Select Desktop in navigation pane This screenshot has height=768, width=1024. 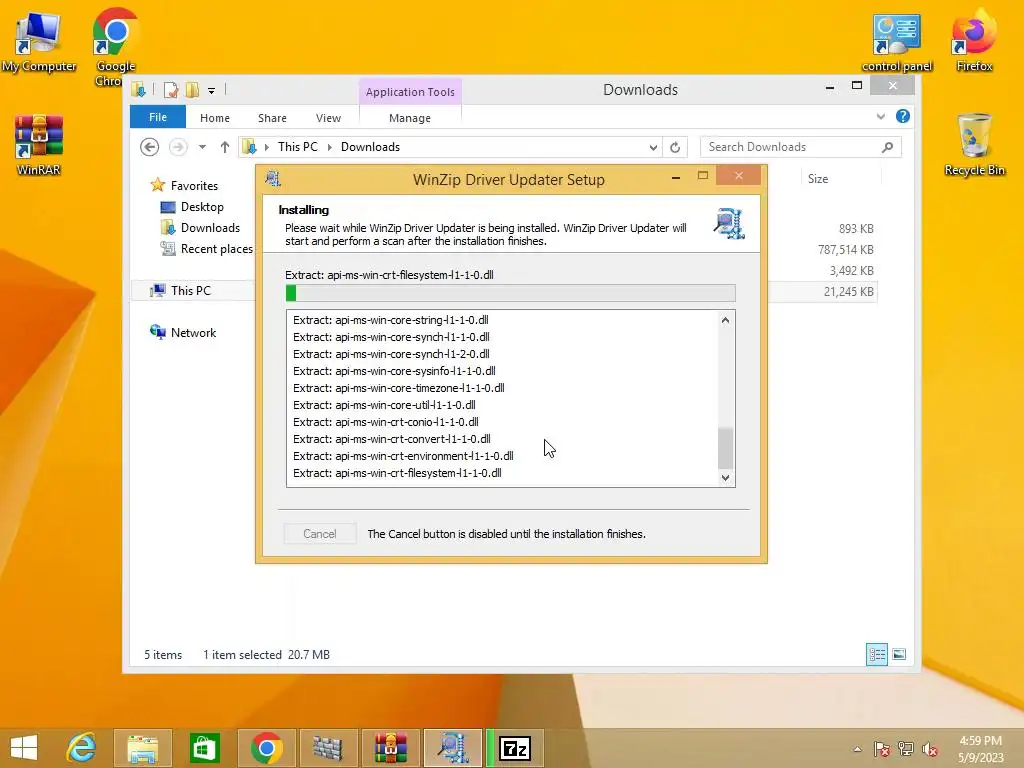(x=202, y=206)
